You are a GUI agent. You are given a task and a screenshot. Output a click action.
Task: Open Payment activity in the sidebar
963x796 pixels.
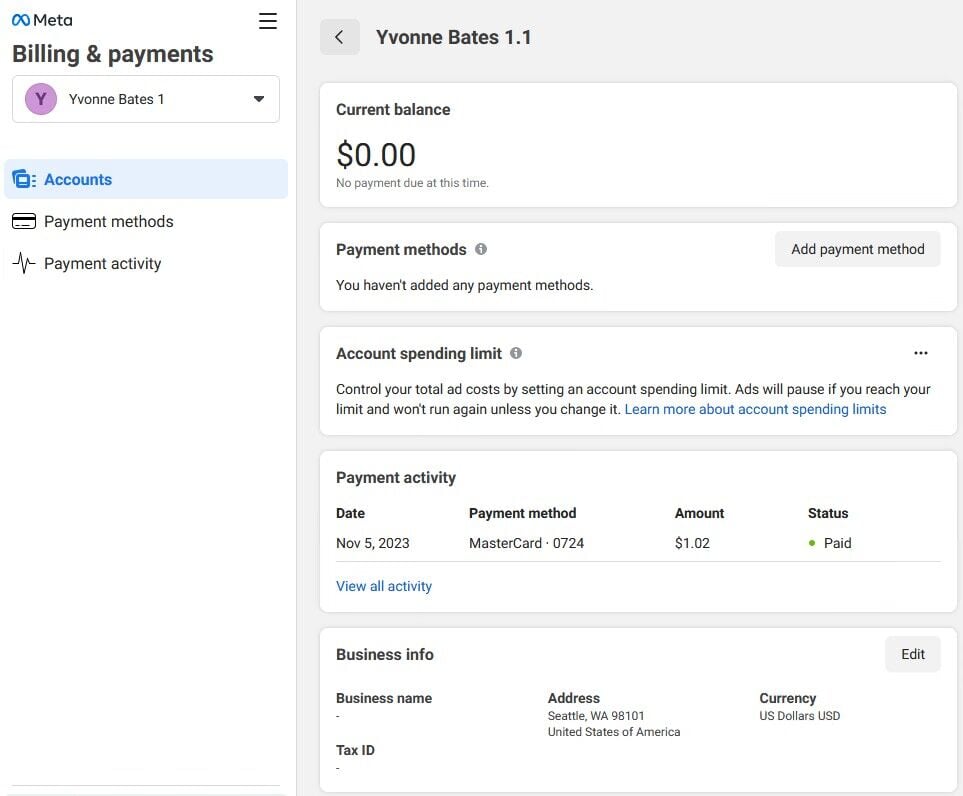(x=103, y=263)
